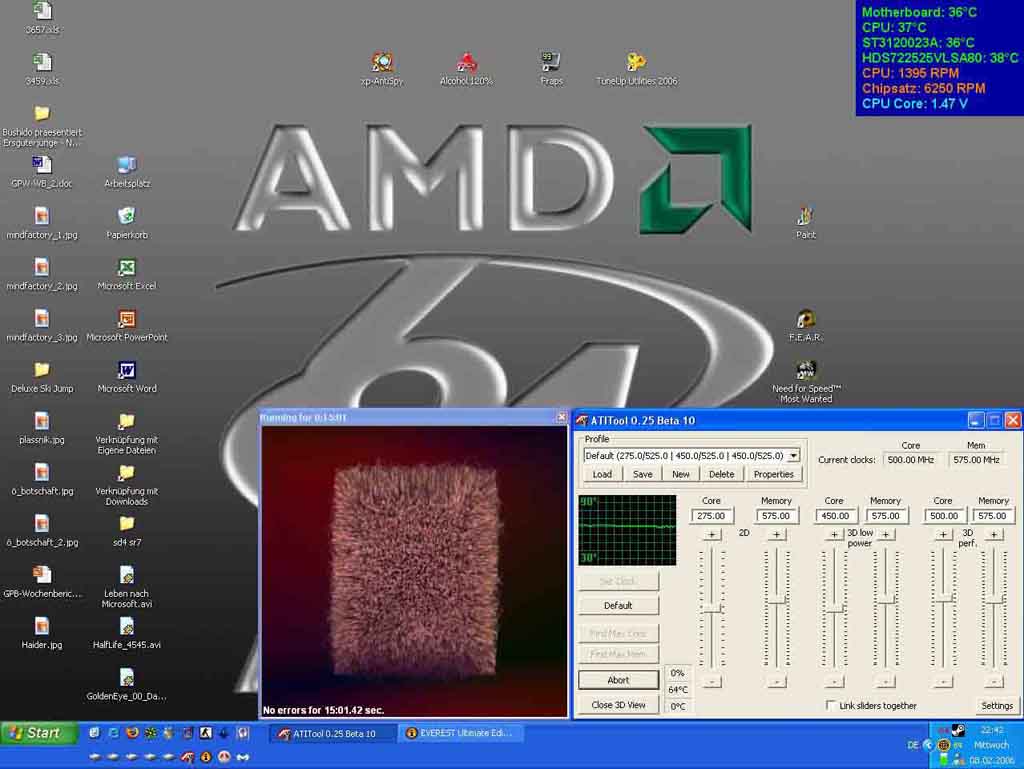Enable Link sliders together checkbox
1024x769 pixels.
coord(831,705)
